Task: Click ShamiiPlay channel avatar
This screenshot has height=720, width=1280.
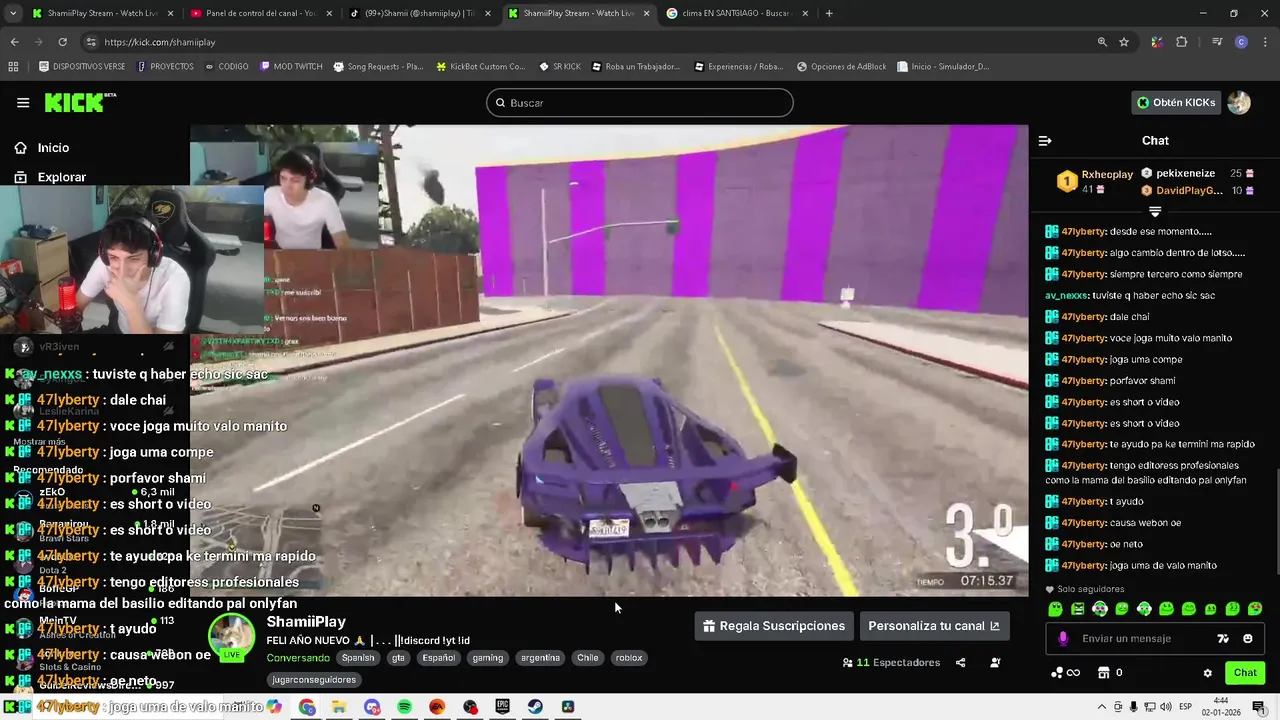Action: (232, 637)
